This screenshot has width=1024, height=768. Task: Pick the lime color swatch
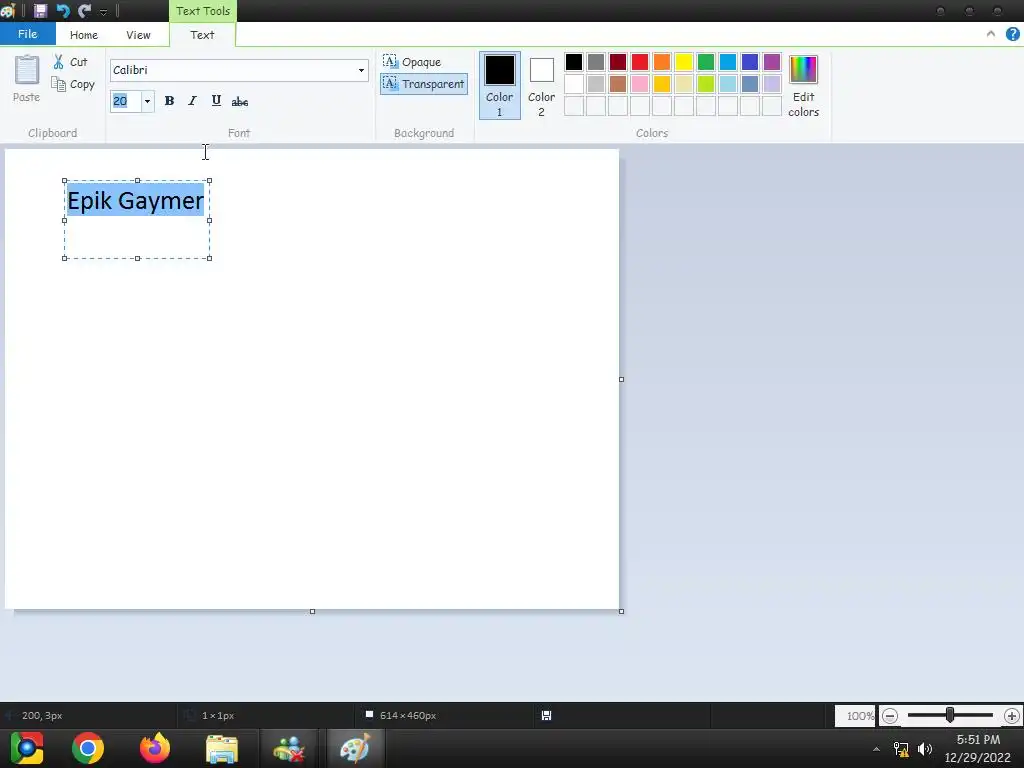tap(706, 84)
